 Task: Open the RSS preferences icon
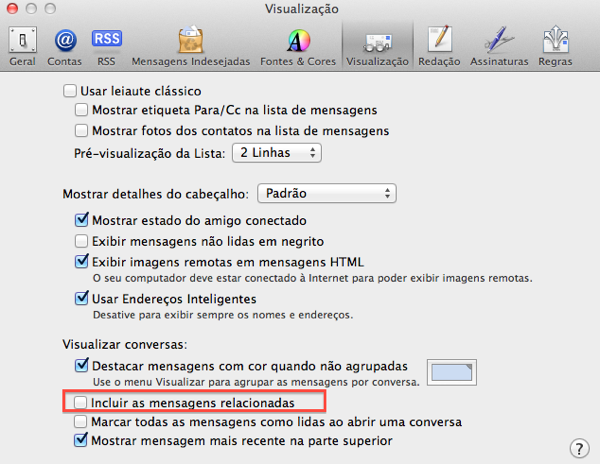point(107,39)
